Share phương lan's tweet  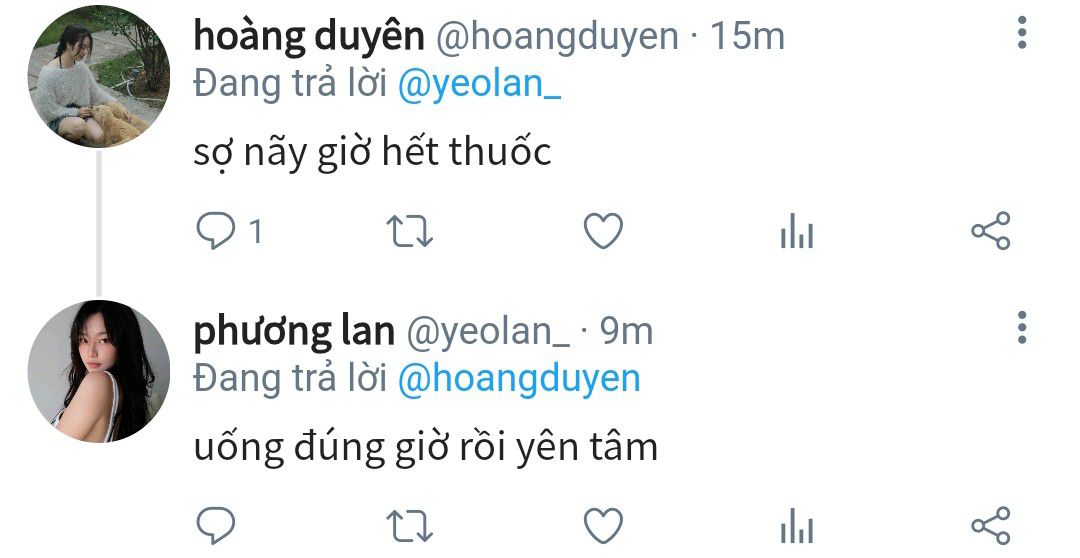tap(991, 526)
